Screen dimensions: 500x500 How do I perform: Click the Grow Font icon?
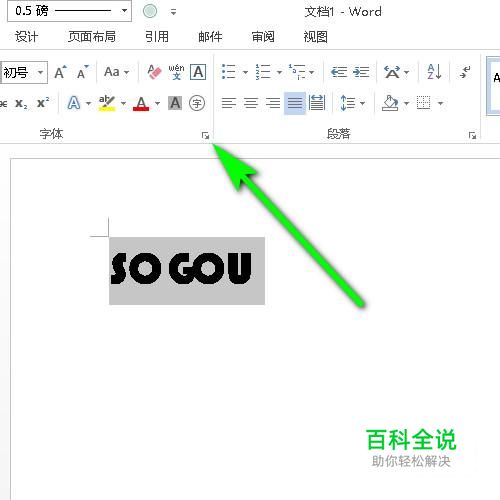click(x=60, y=72)
